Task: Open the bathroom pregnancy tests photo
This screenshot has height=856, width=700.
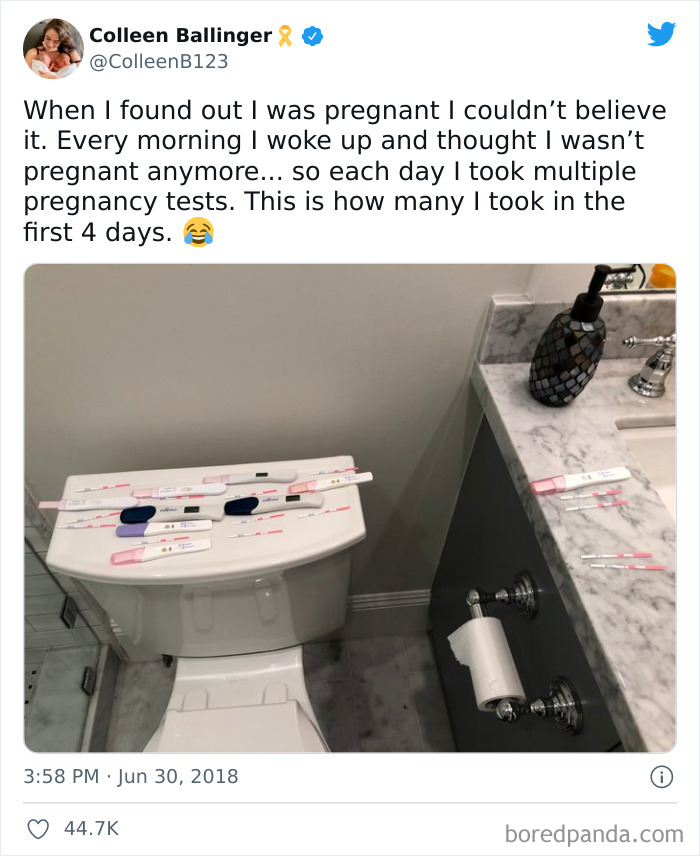Action: [350, 508]
